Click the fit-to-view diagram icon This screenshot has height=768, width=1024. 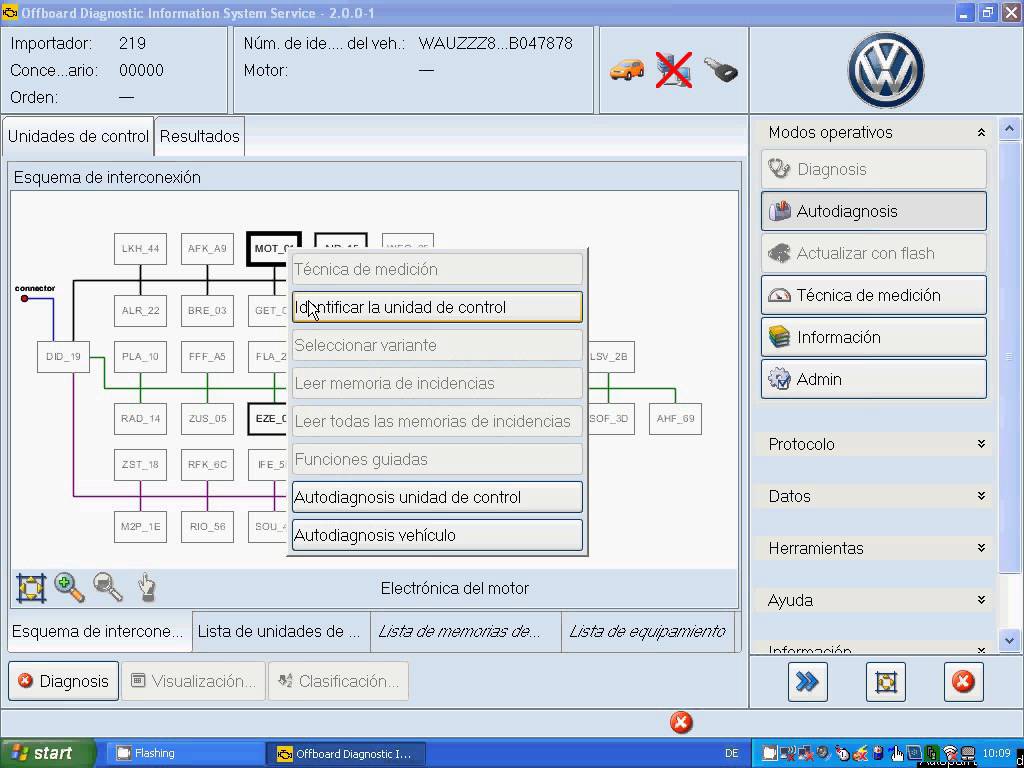[30, 588]
